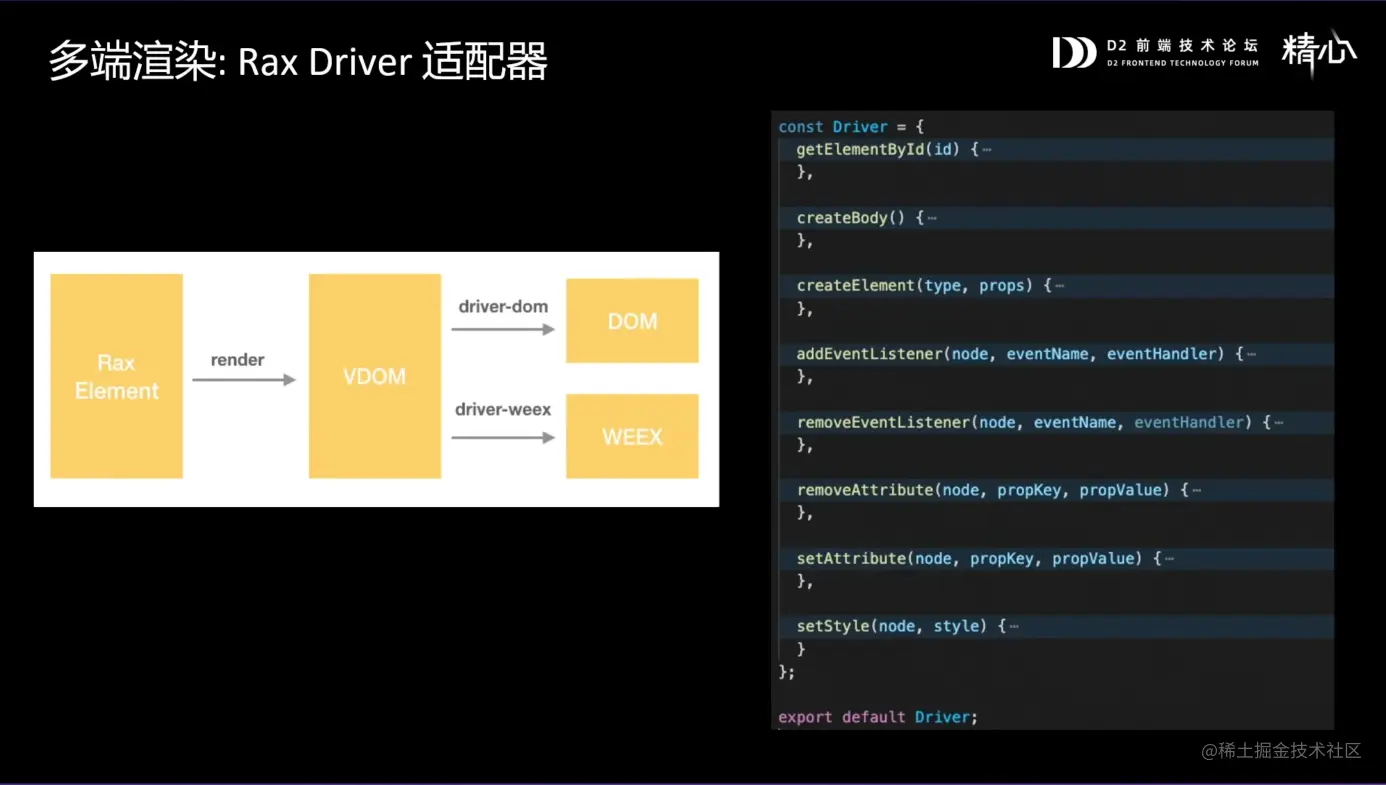This screenshot has width=1386, height=785.
Task: Click the D2 forum logo icon
Action: pyautogui.click(x=1074, y=52)
